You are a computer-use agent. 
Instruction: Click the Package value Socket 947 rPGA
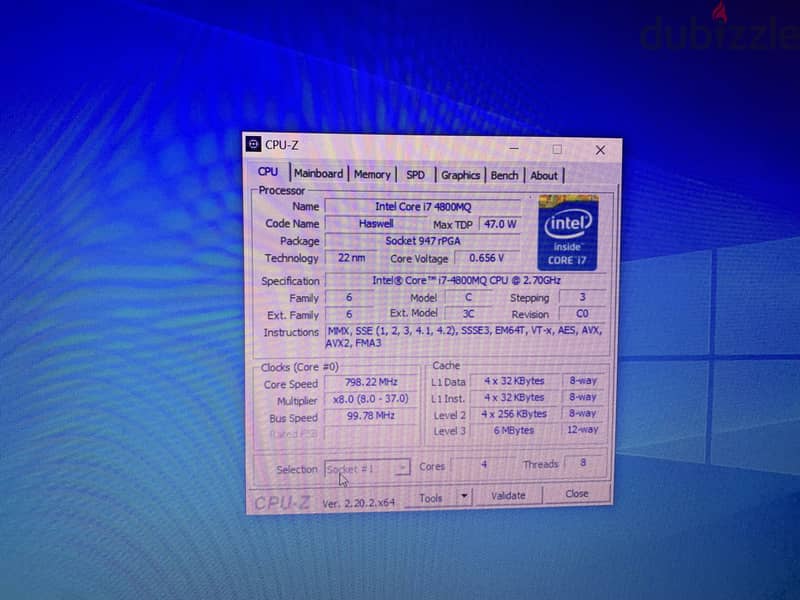(423, 241)
